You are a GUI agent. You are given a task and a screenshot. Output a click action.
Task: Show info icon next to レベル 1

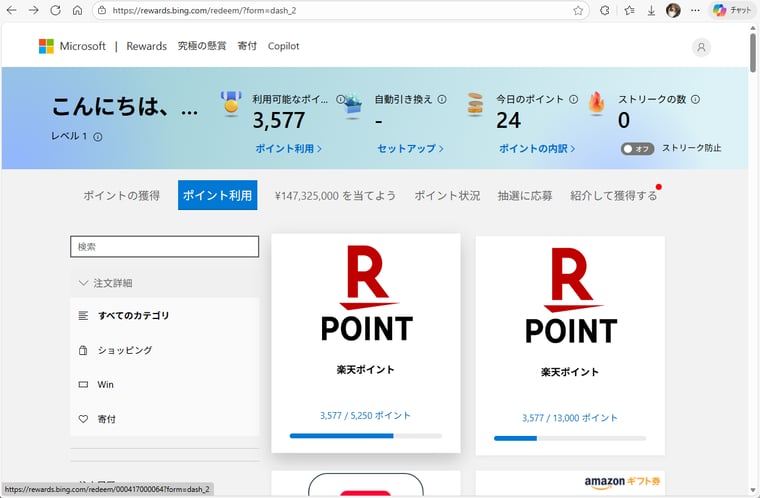(97, 137)
